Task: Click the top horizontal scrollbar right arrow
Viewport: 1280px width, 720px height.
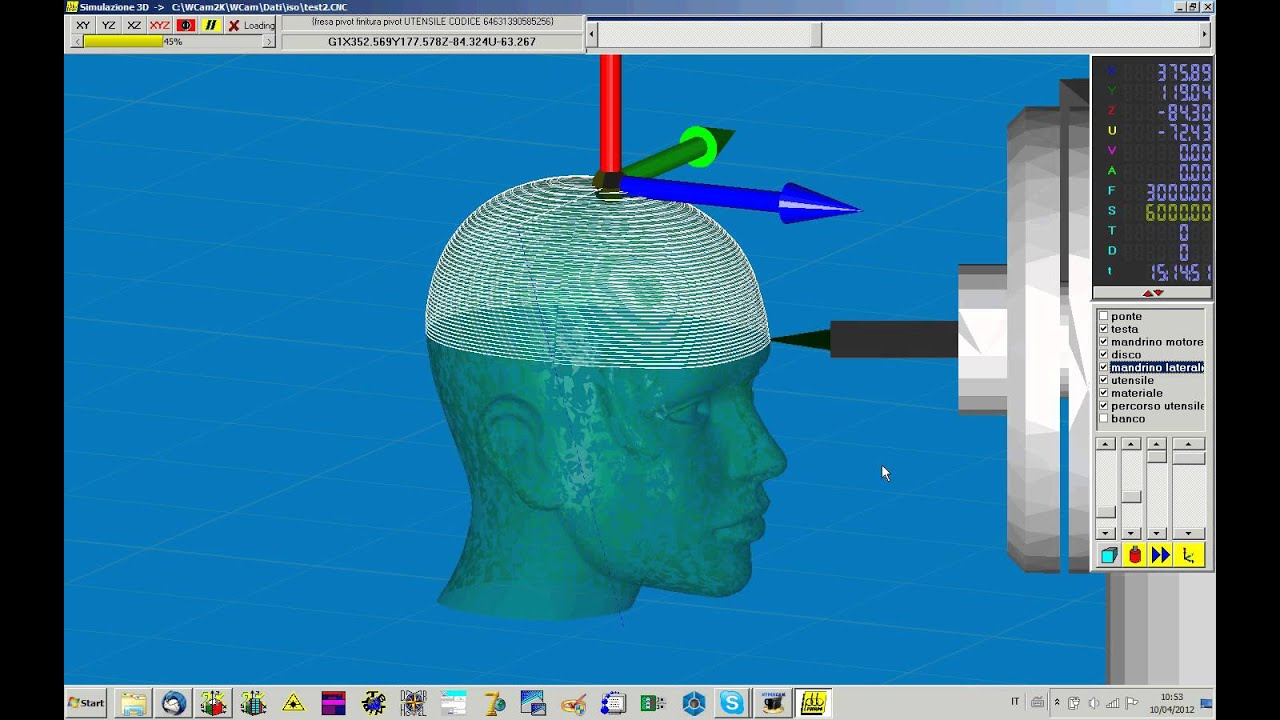Action: pyautogui.click(x=1204, y=34)
